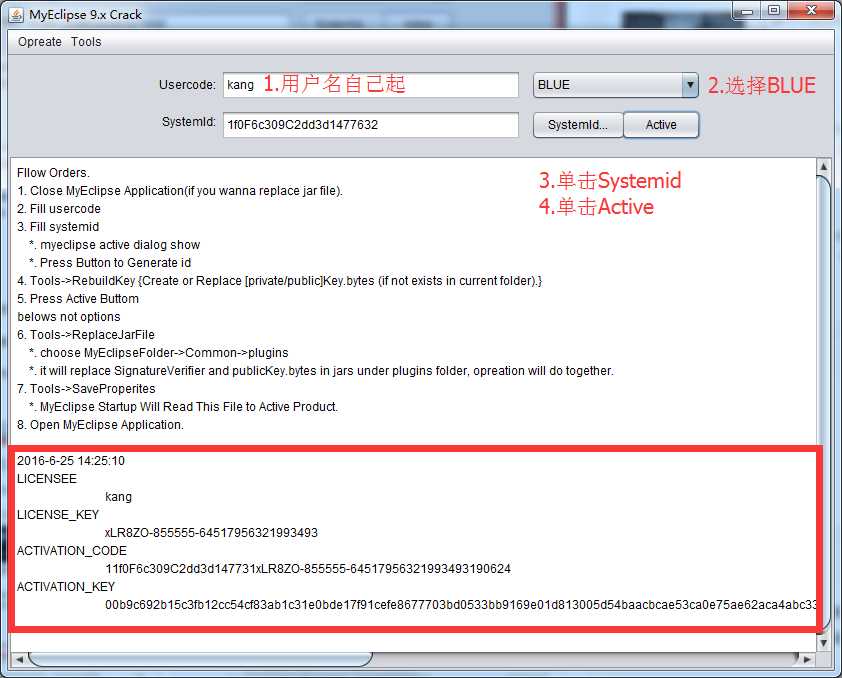Click the licensee name 'kang' in output

pos(118,497)
